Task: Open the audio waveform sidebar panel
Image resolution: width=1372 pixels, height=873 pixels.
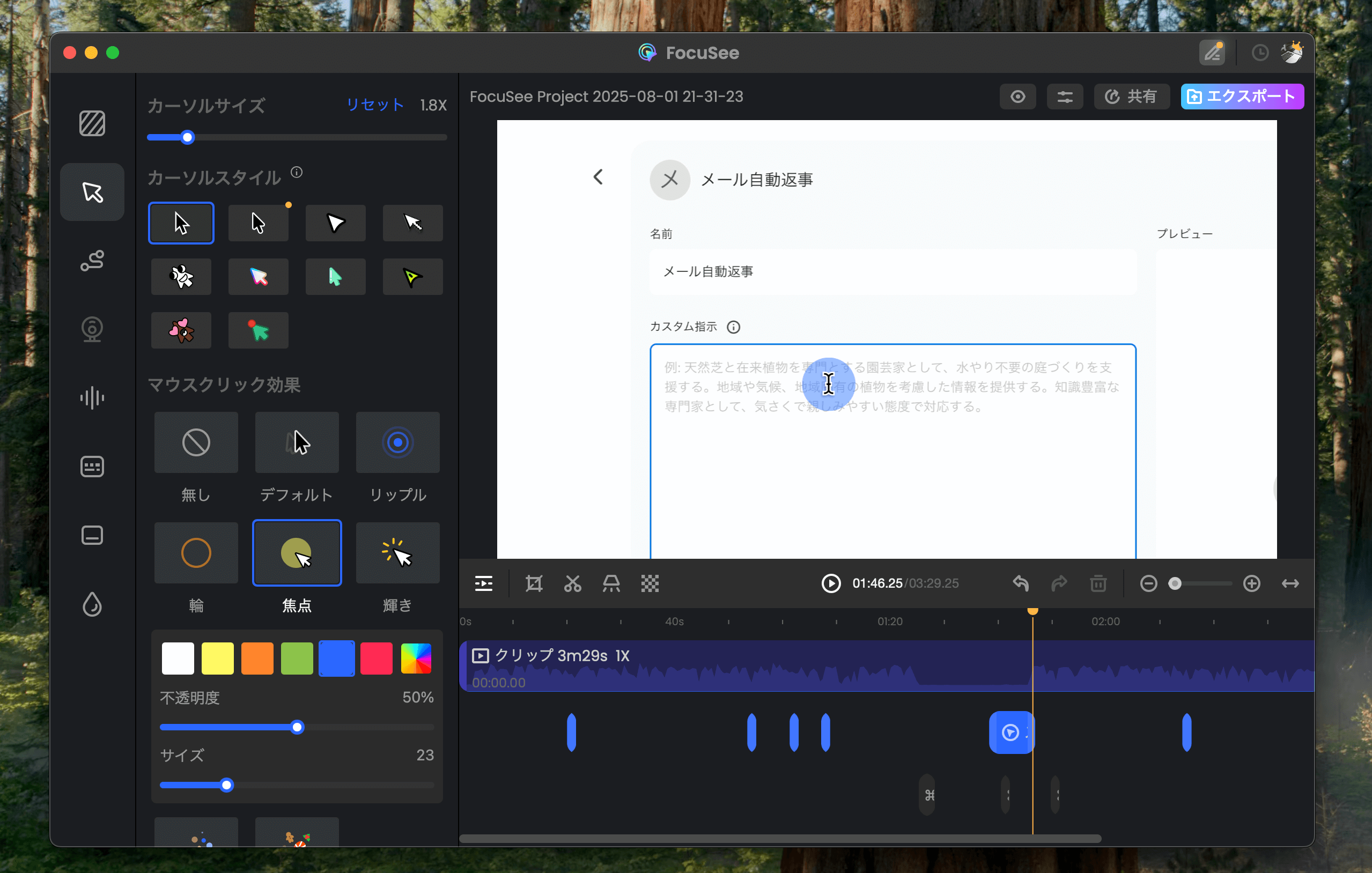Action: pyautogui.click(x=92, y=397)
